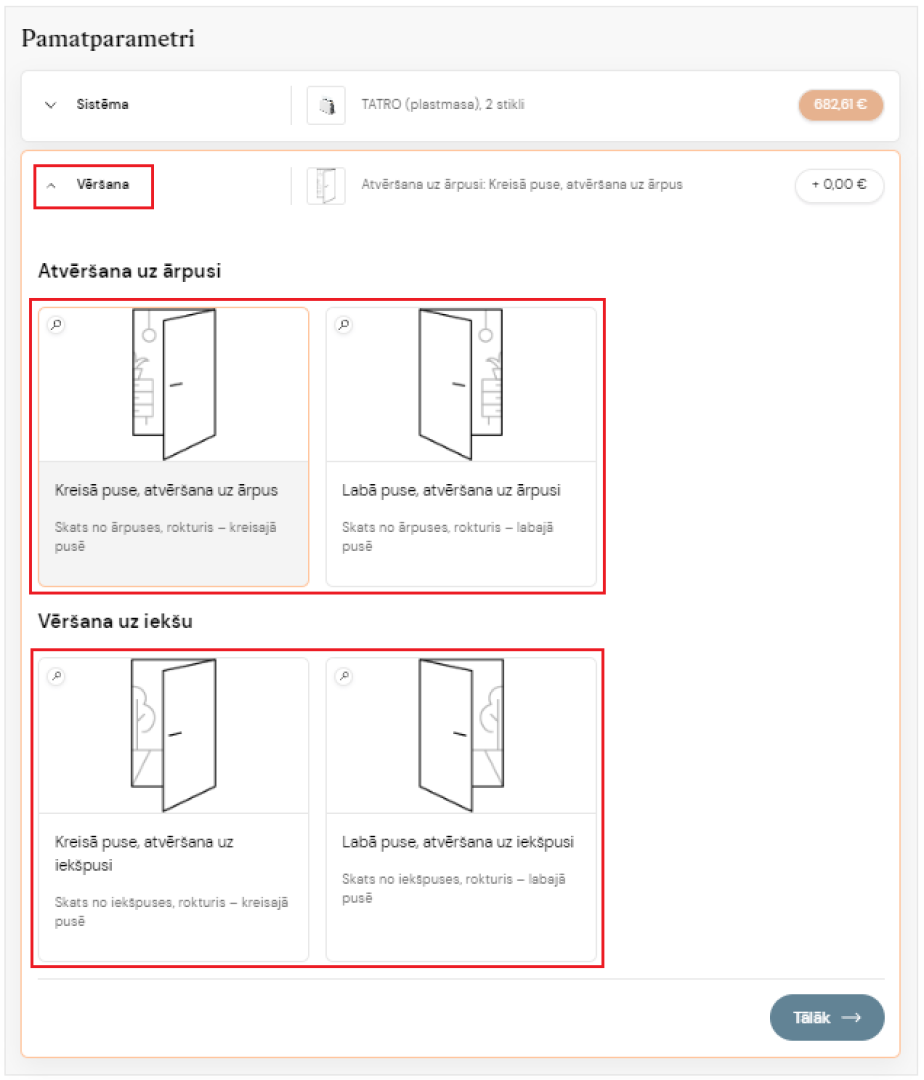Click left outward-opening door illustration

pyautogui.click(x=174, y=384)
